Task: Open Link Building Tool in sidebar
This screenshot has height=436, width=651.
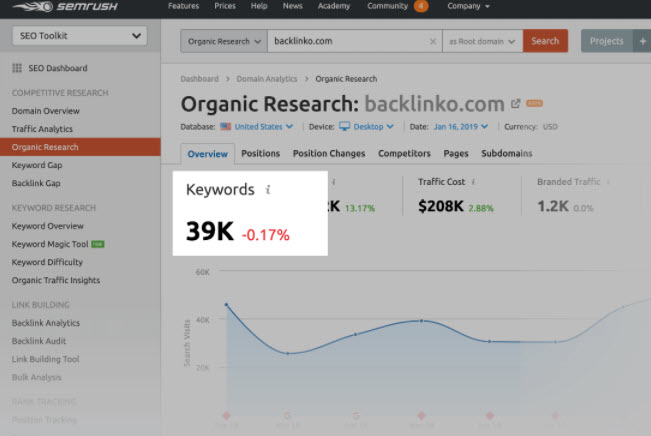Action: (46, 359)
